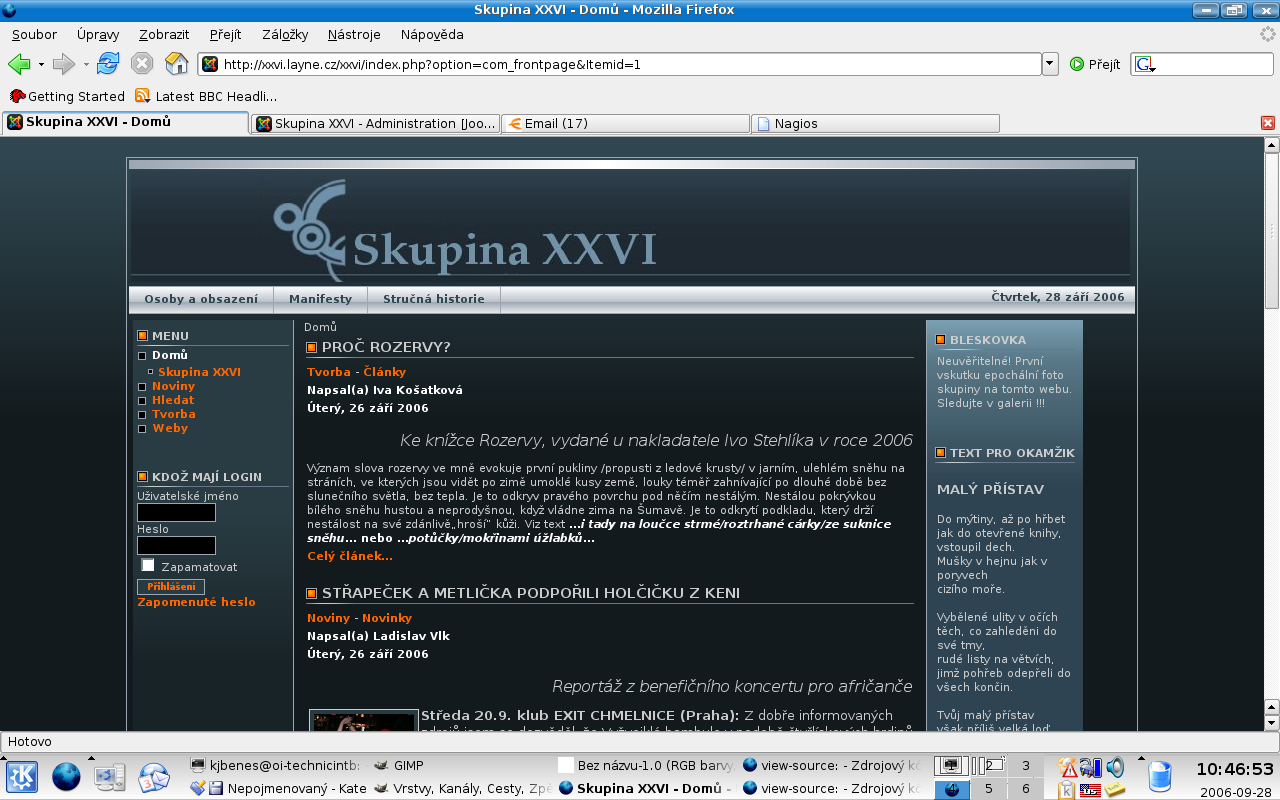Open the Záložky menu
The height and width of the screenshot is (800, 1280).
285,34
